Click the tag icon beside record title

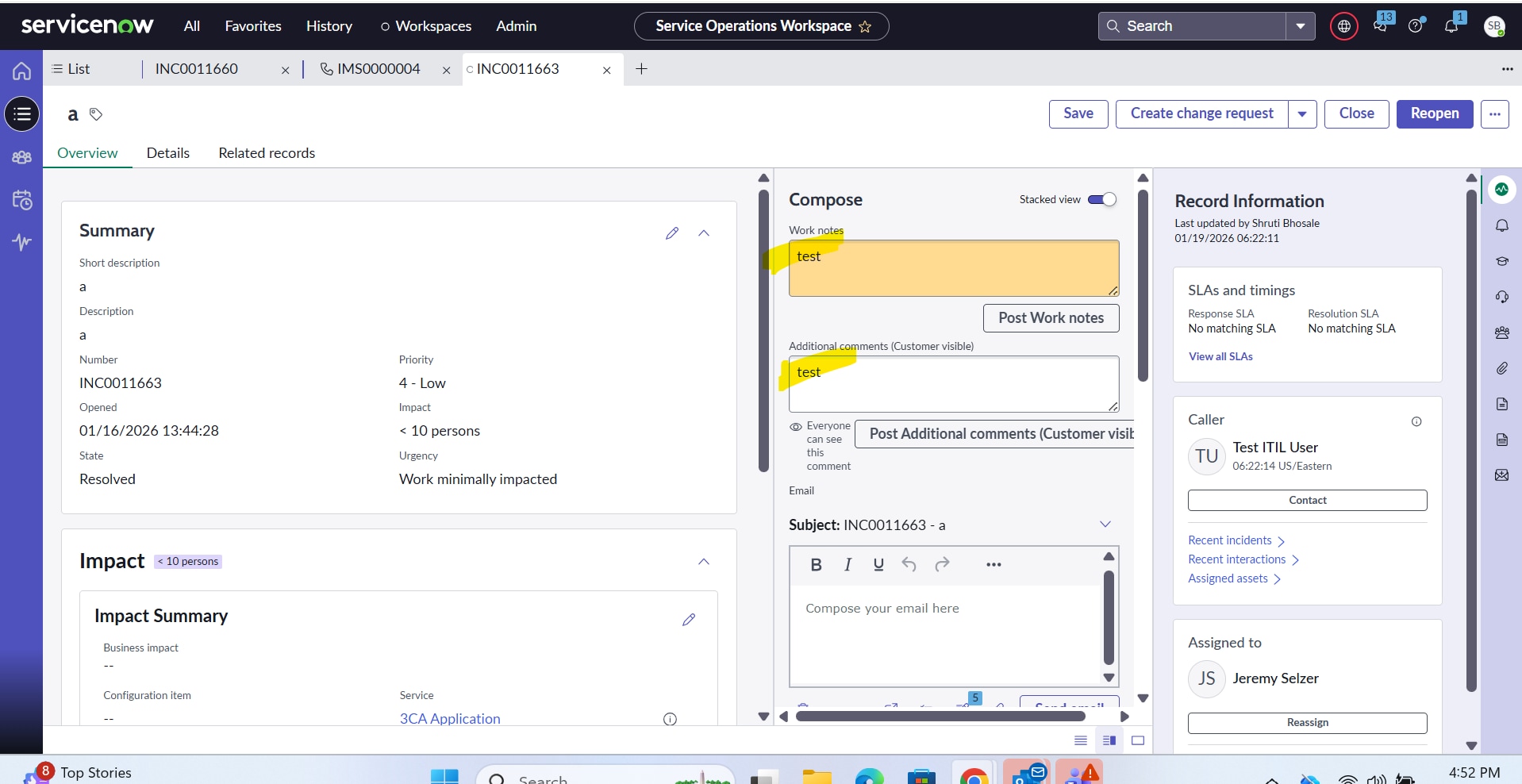[x=96, y=115]
